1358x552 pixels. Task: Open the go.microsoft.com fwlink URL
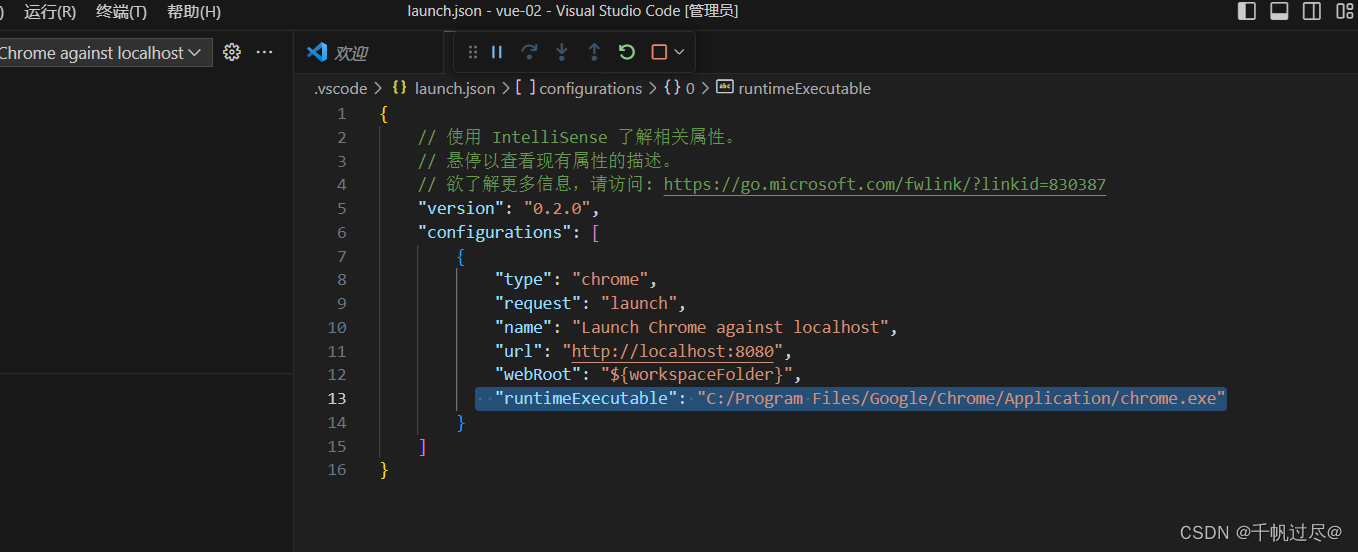tap(884, 184)
